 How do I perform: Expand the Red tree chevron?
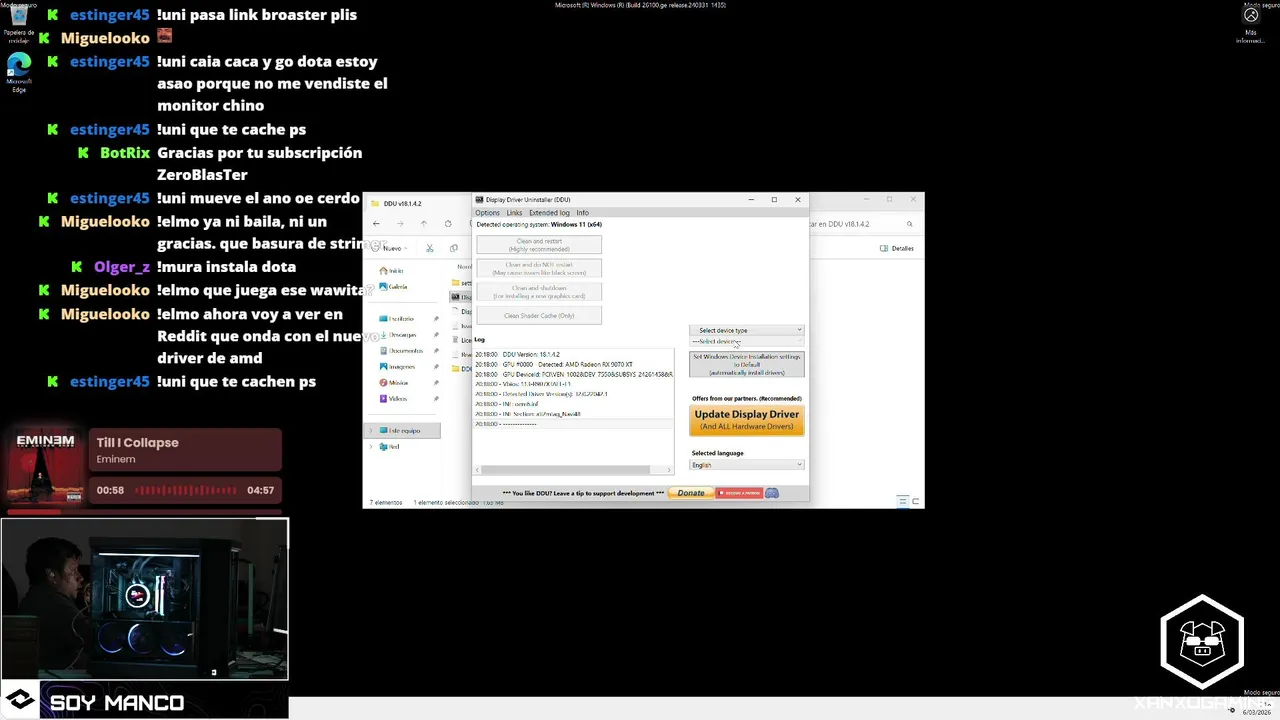tap(371, 447)
